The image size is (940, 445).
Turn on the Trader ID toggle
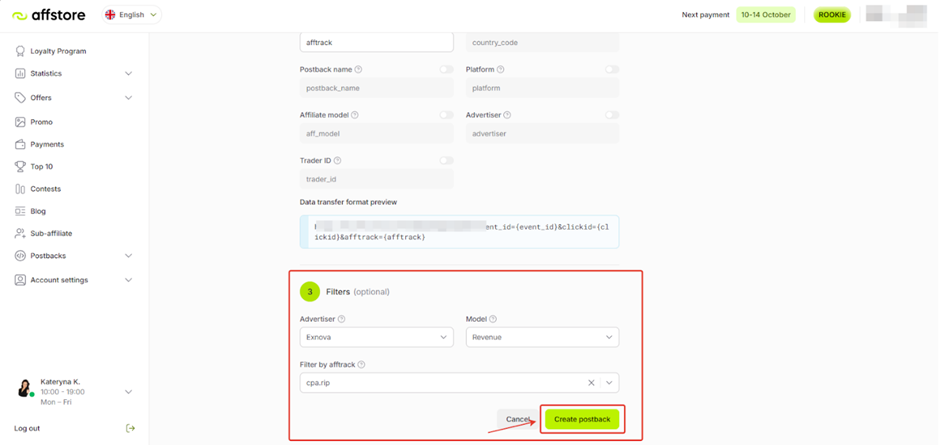(x=446, y=161)
